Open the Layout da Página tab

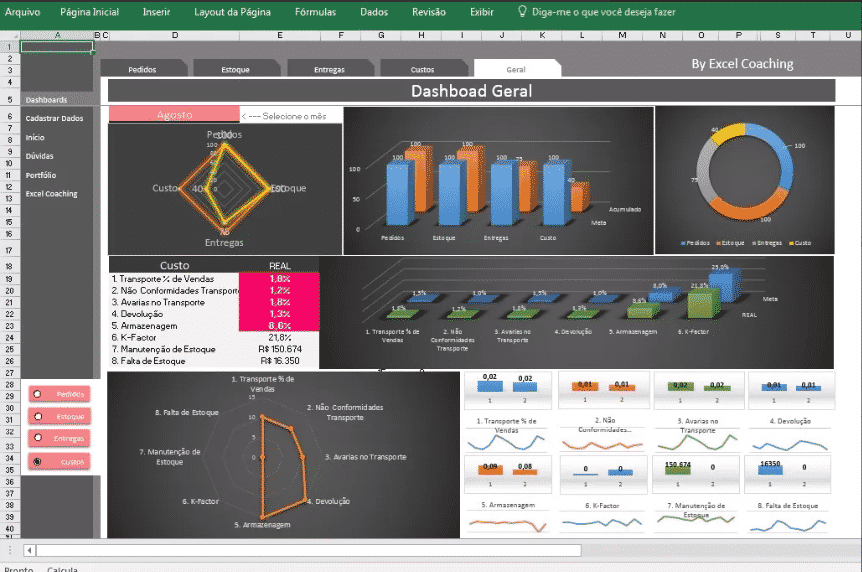232,12
